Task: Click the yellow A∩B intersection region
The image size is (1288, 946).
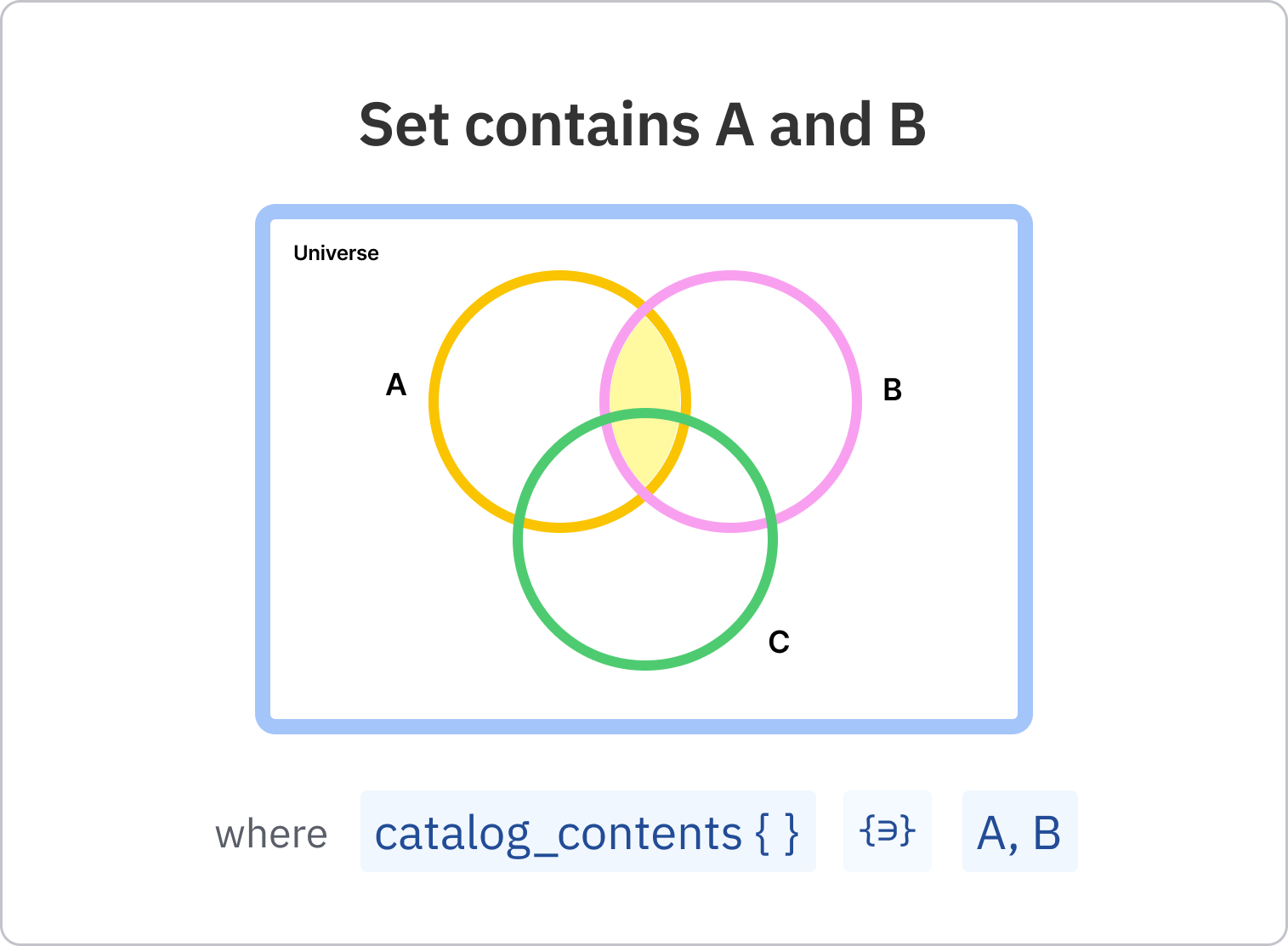Action: 644,374
